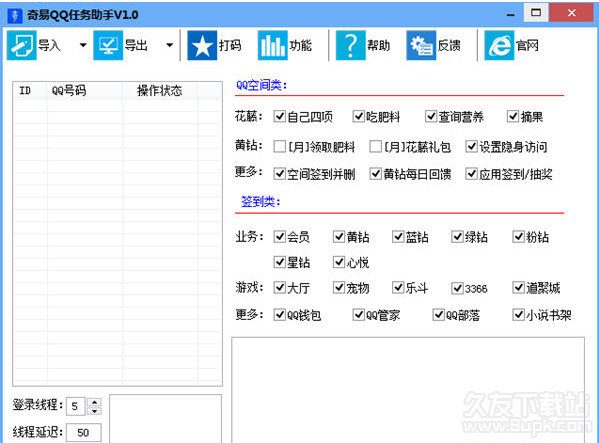Uncheck 心悦 checkbox
The height and width of the screenshot is (443, 599).
pos(339,262)
